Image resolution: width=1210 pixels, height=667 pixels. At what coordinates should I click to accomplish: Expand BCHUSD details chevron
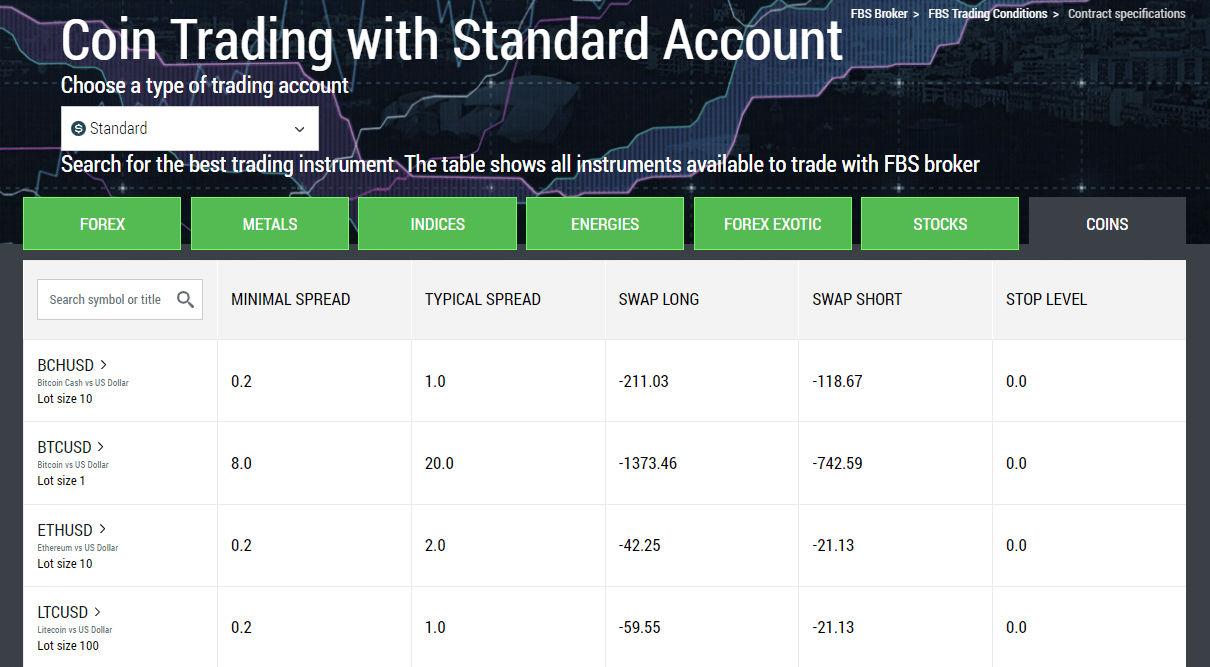click(x=103, y=364)
